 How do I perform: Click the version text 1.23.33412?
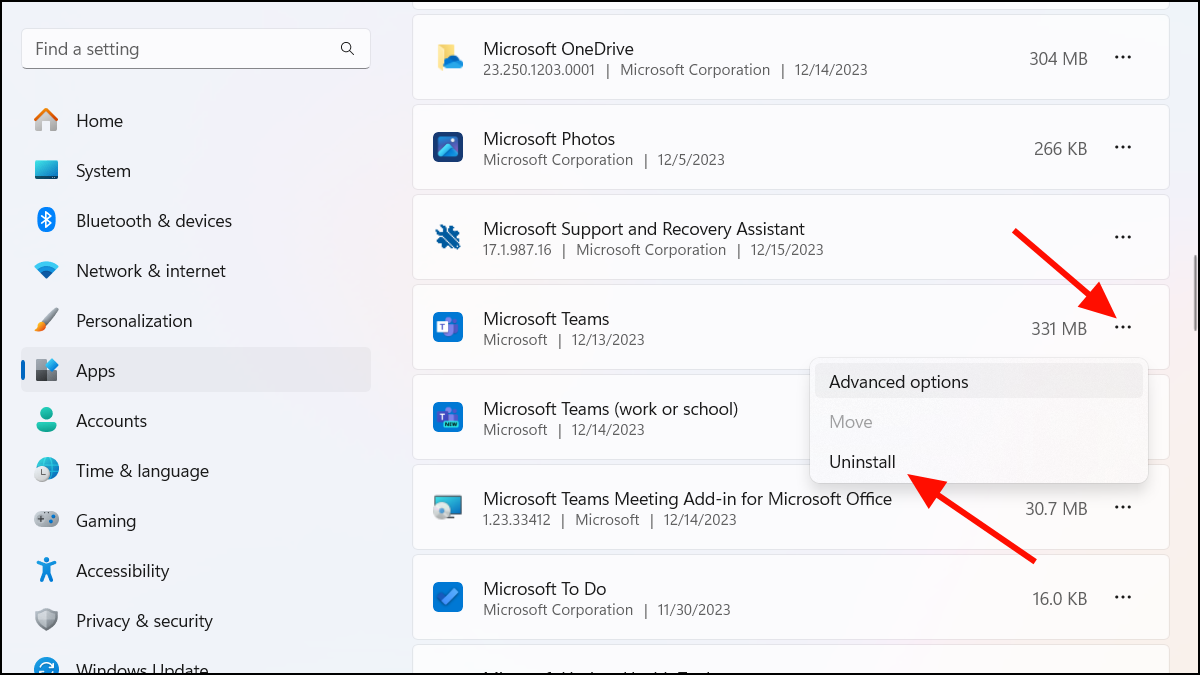[517, 520]
